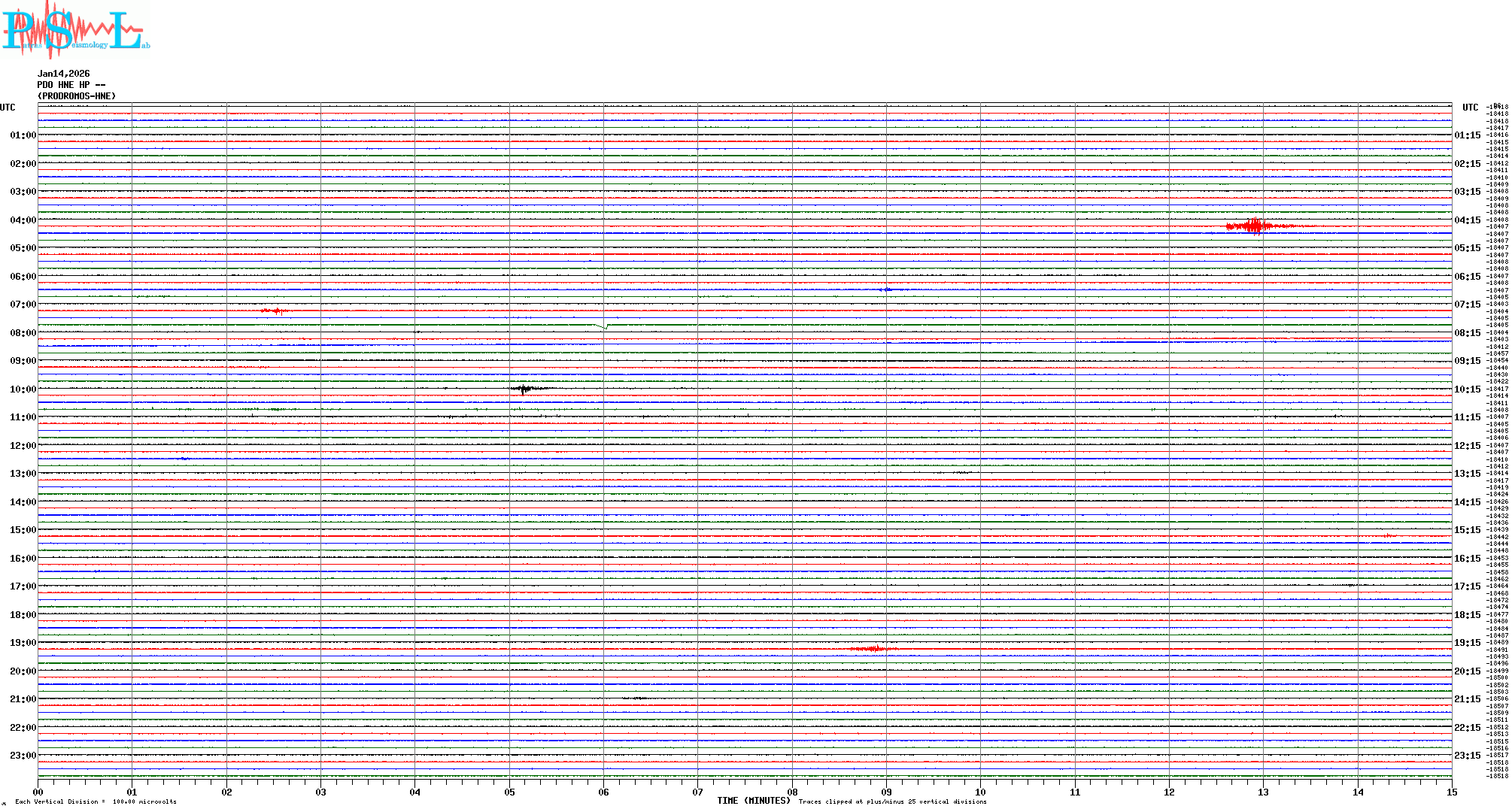Click the 23:15 time label on right
The image size is (1512, 812).
(x=1467, y=756)
